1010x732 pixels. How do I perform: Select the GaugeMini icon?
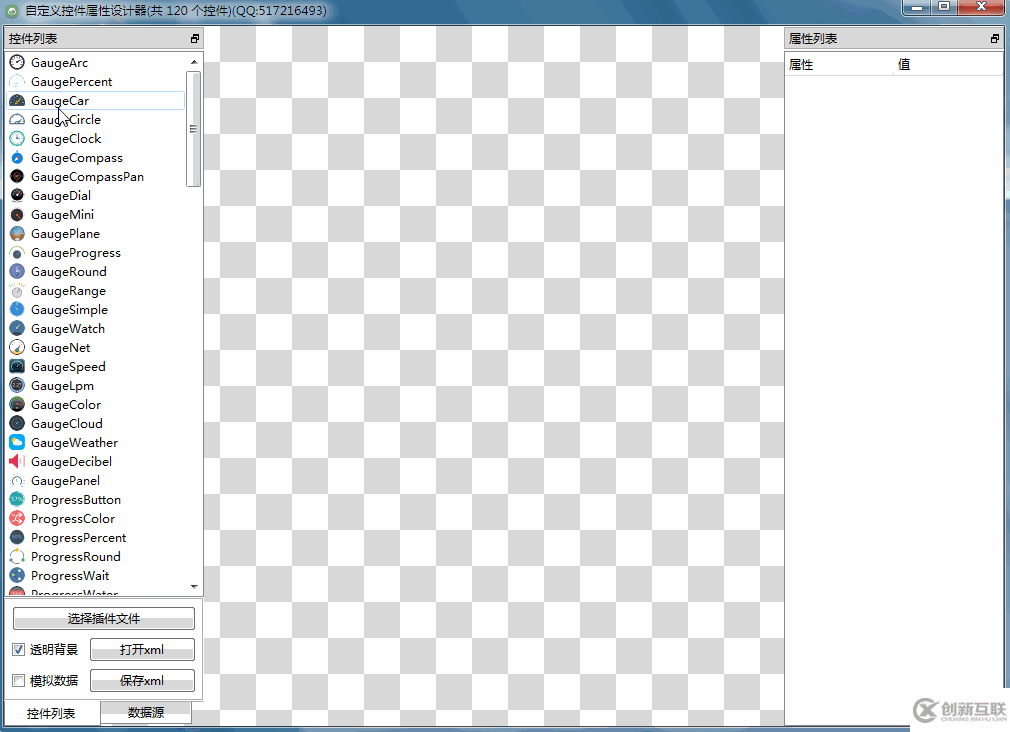(x=17, y=215)
